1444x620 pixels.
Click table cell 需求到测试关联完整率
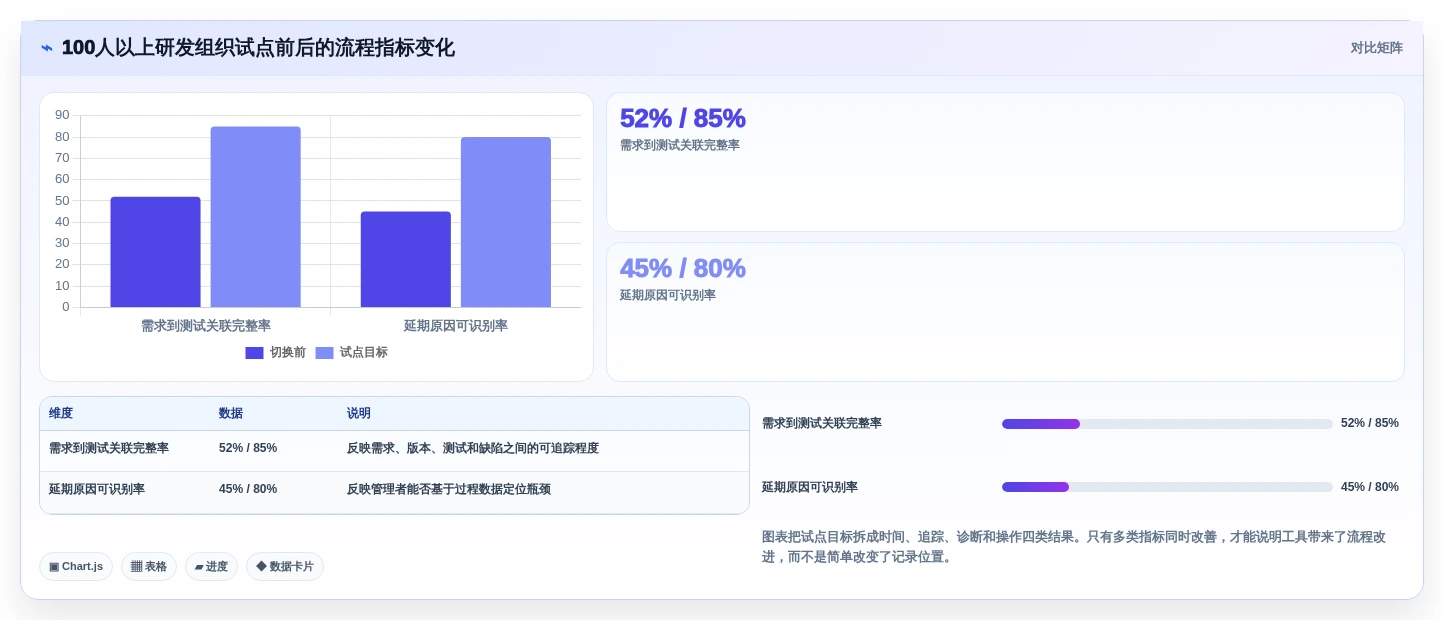coord(109,448)
